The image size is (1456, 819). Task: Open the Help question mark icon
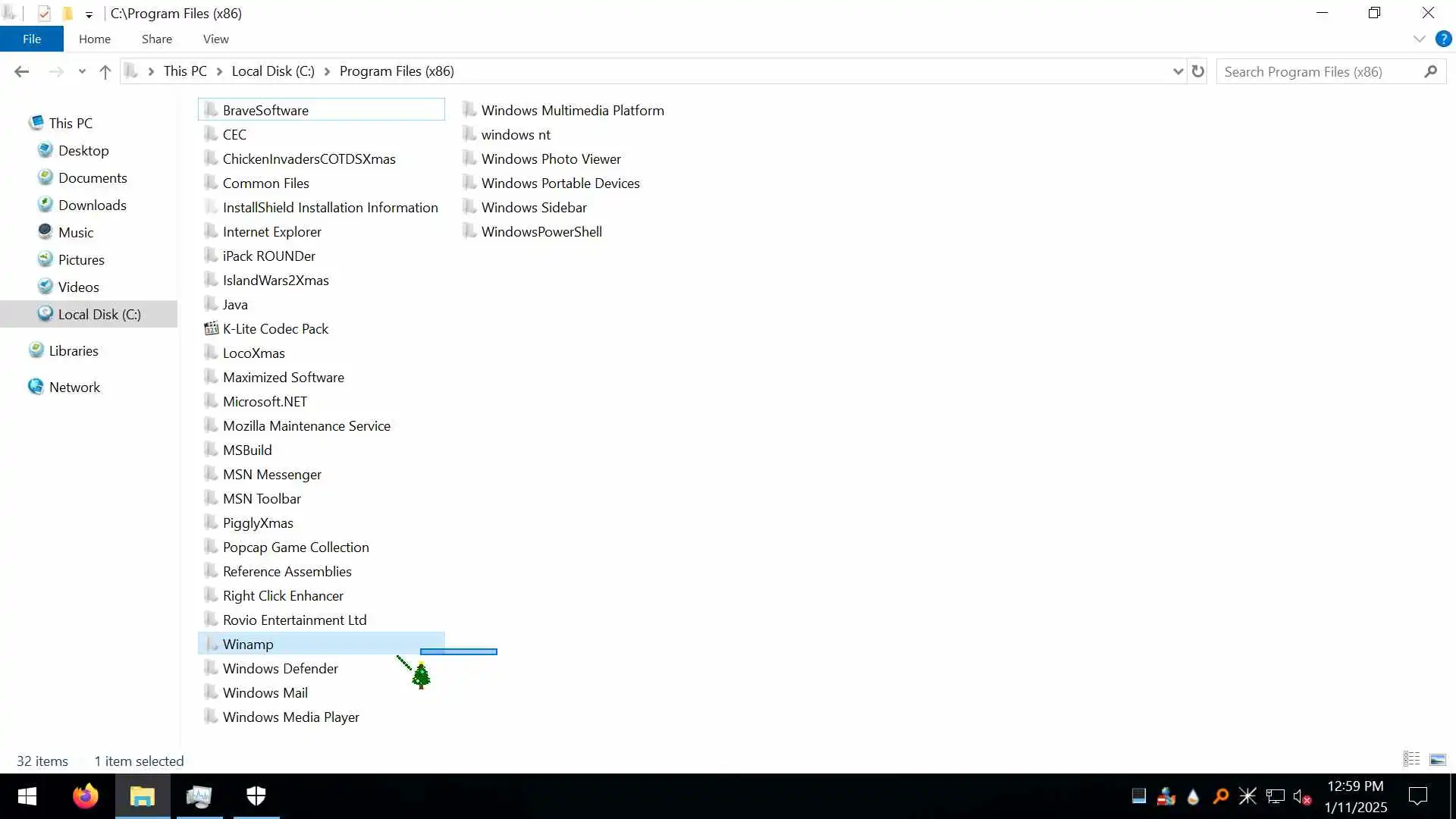(1443, 39)
